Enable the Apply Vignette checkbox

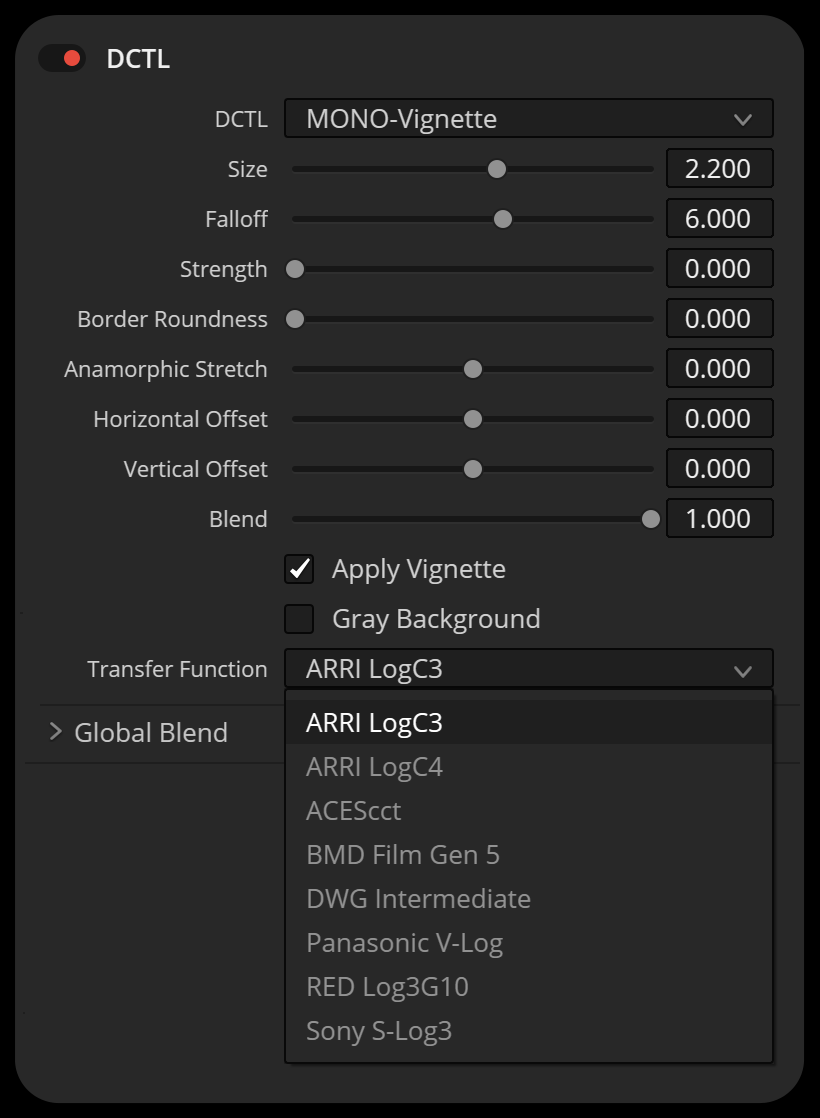point(299,569)
